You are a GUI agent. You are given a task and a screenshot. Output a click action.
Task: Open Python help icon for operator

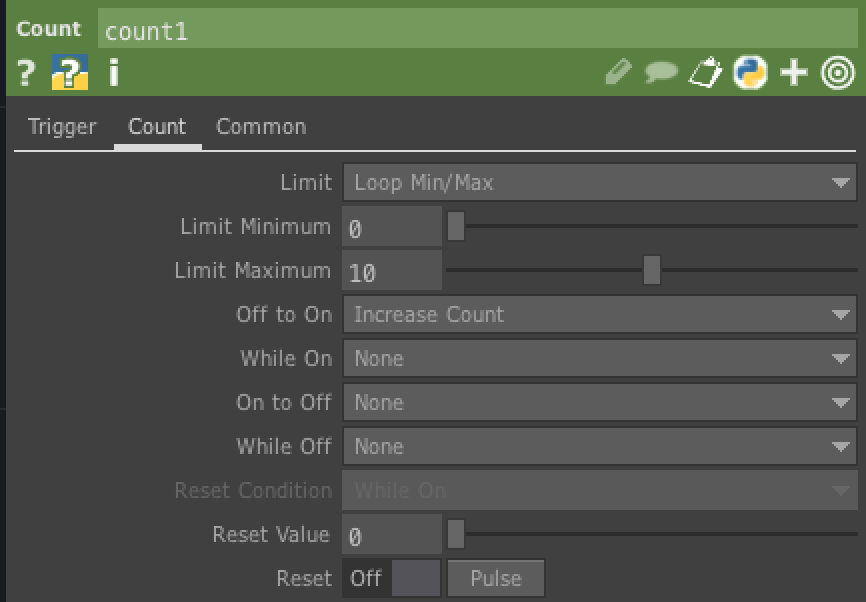[70, 73]
